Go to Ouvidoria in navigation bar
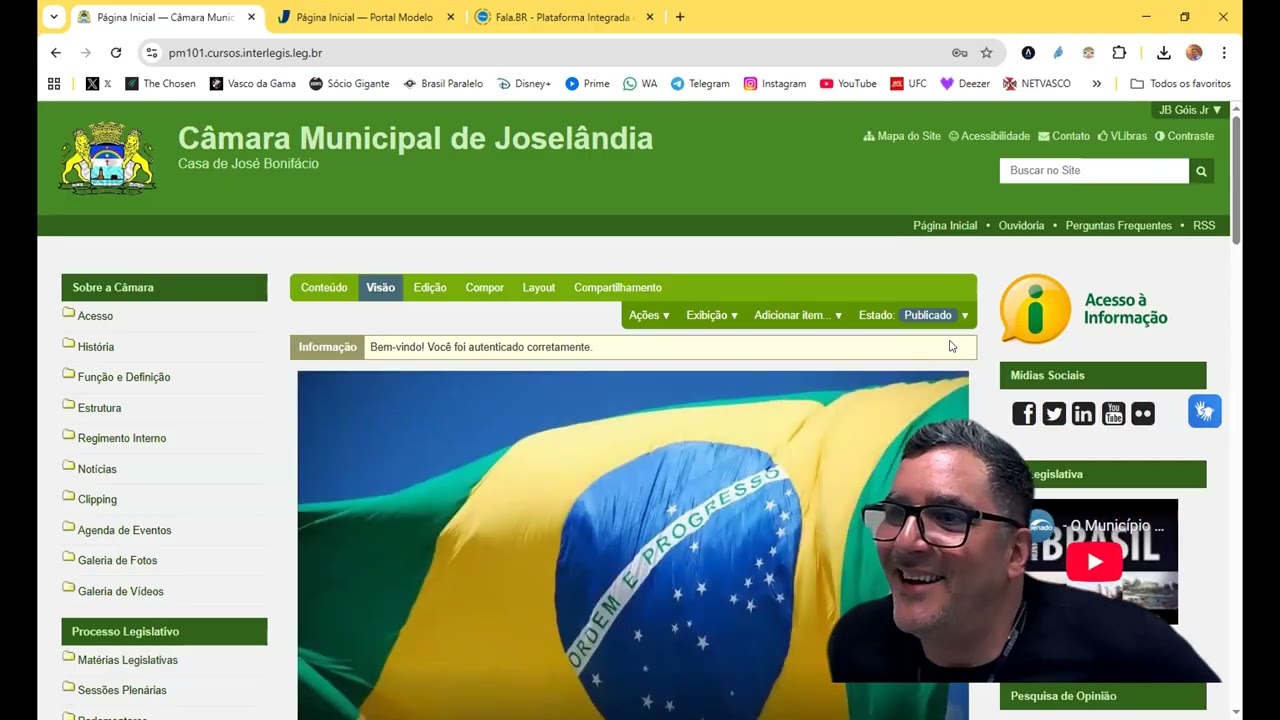Image resolution: width=1280 pixels, height=720 pixels. [x=1021, y=226]
